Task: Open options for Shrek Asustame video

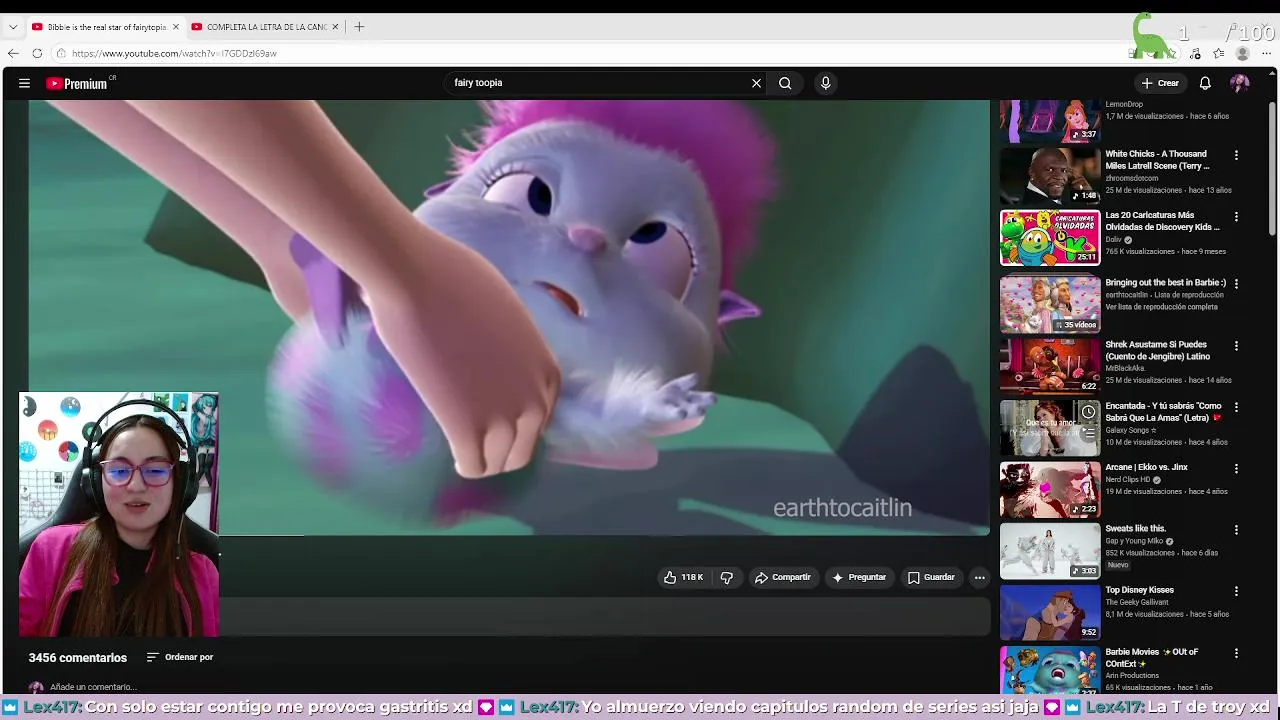Action: [1236, 346]
